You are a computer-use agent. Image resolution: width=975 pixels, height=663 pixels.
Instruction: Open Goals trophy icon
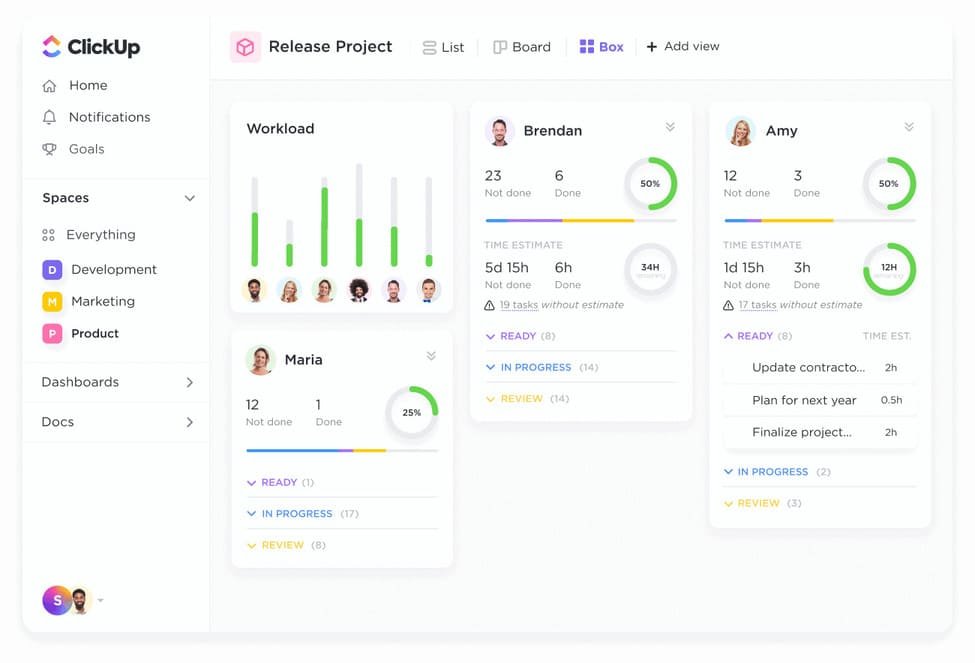click(x=49, y=149)
